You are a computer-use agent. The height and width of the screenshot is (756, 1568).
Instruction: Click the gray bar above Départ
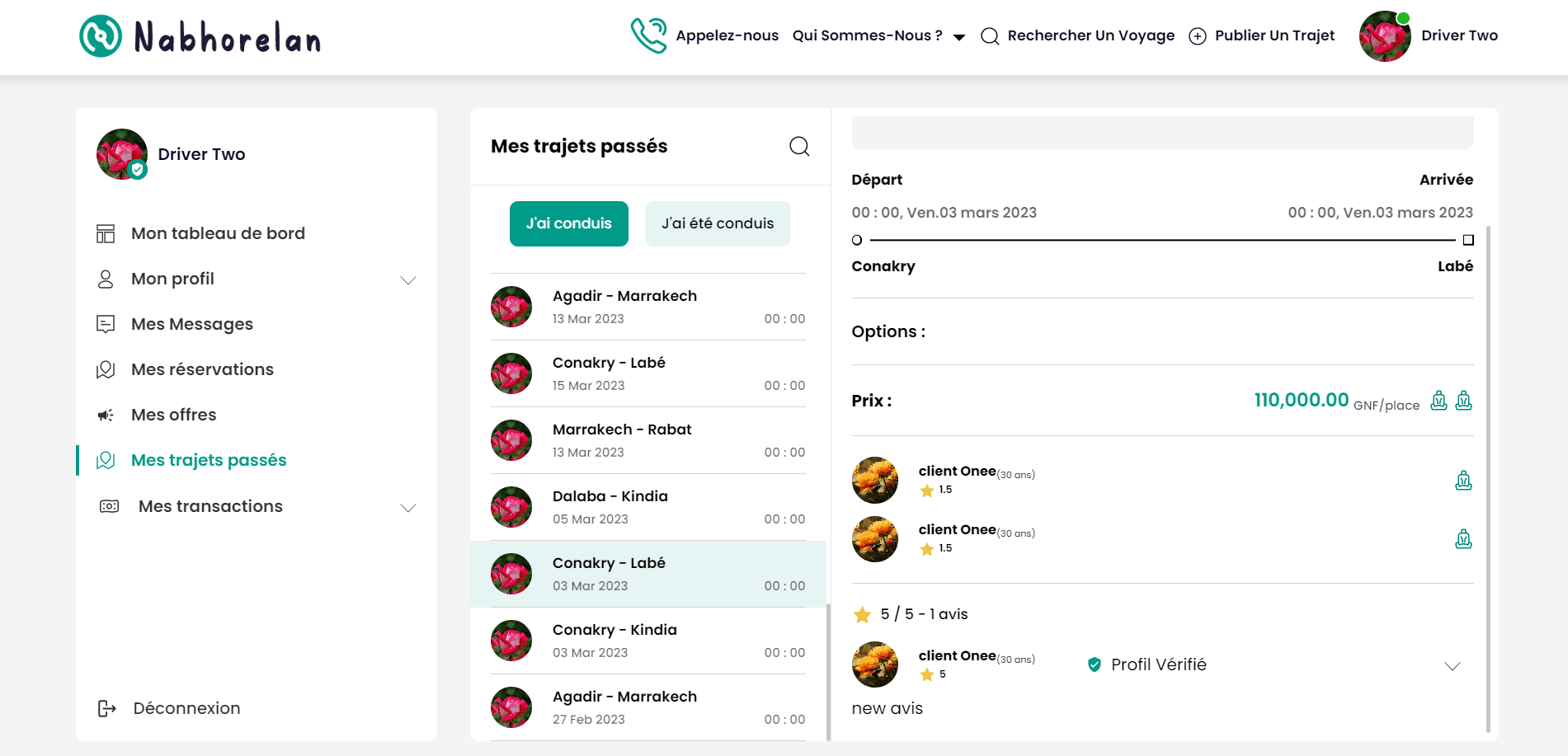click(1162, 133)
